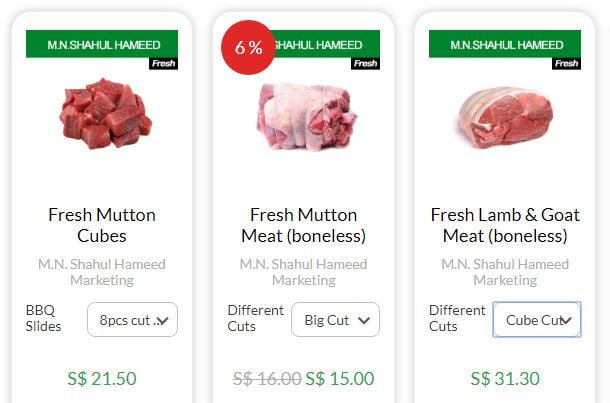Click the red 6 % discount badge
This screenshot has height=403, width=610.
click(x=248, y=47)
